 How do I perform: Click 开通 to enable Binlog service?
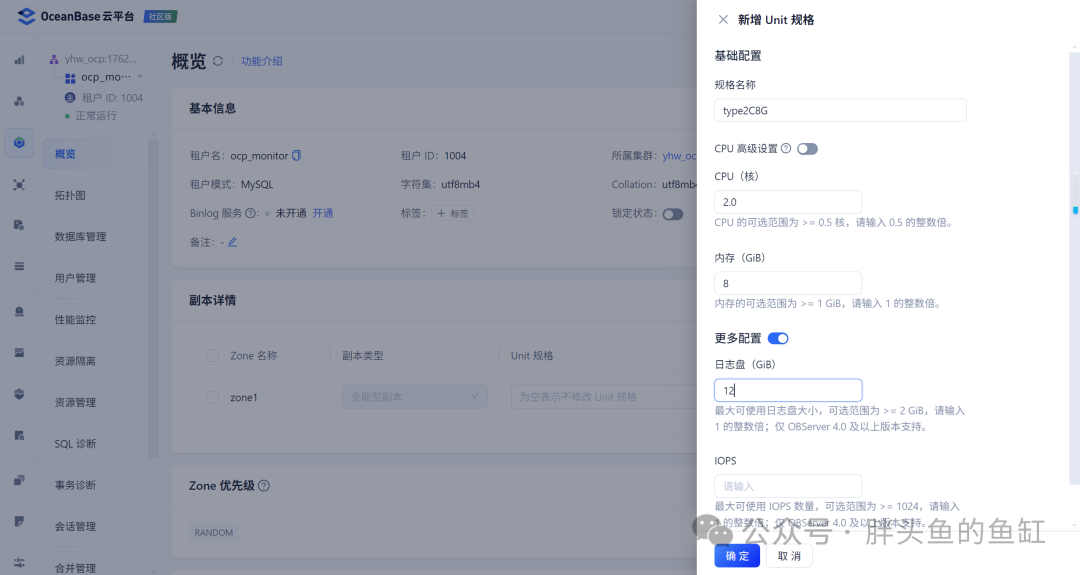(x=322, y=213)
